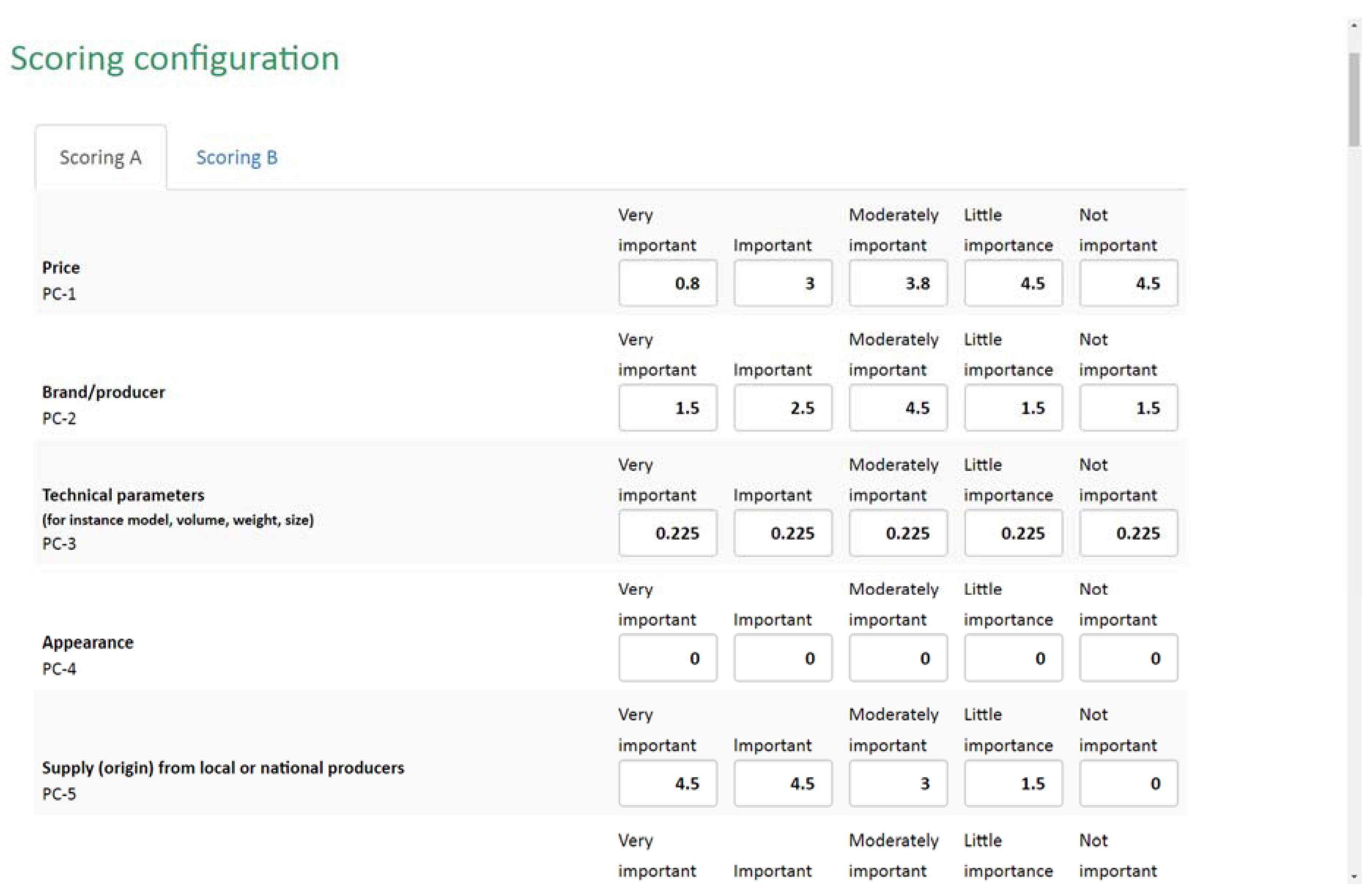Select Appearance Important score input

pos(783,658)
